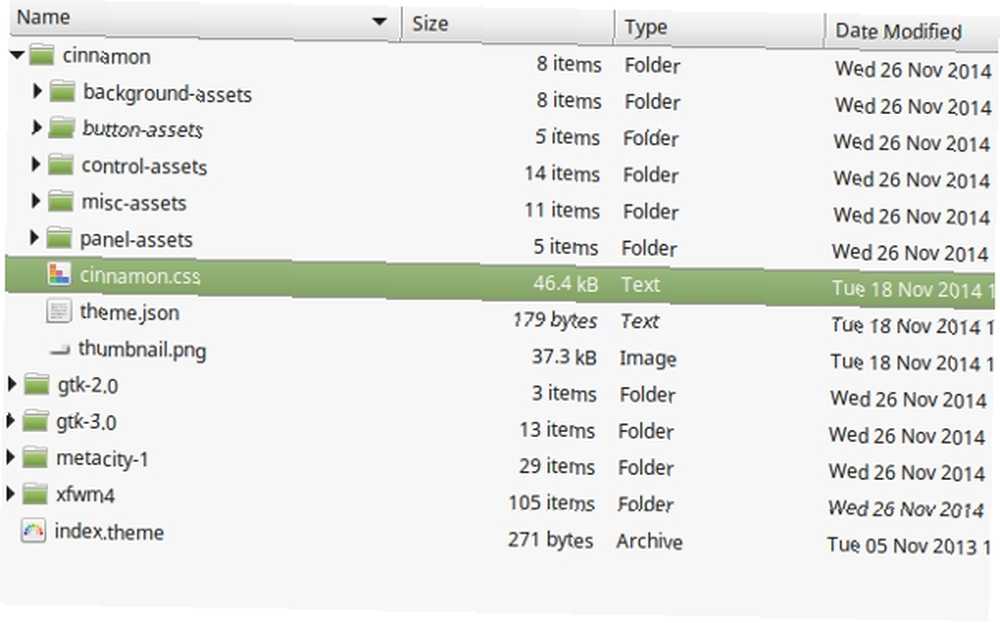Click the thumbnail.png image icon

[x=59, y=349]
